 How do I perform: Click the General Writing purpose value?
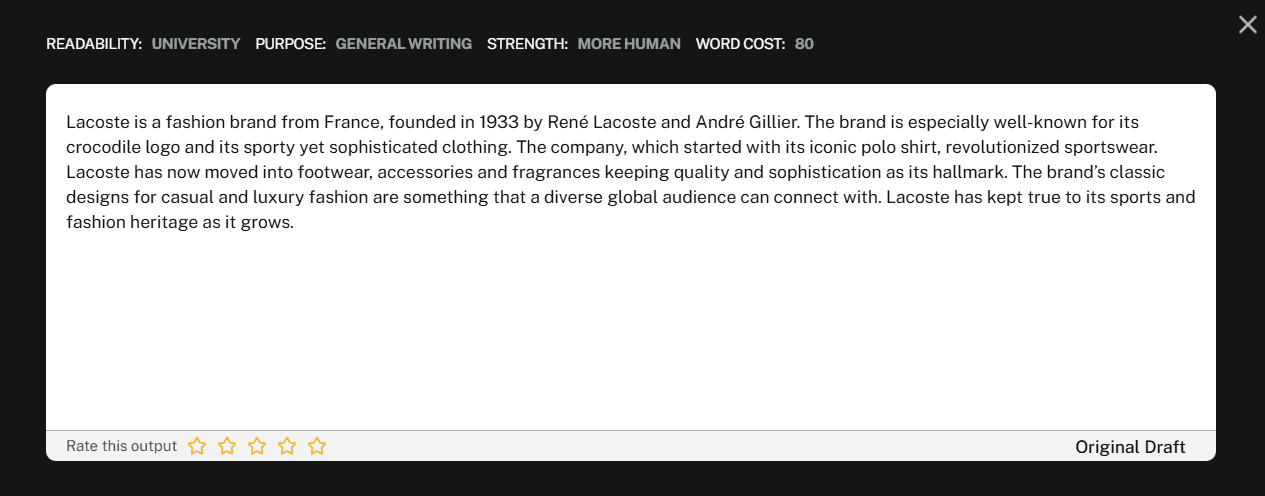pos(403,44)
